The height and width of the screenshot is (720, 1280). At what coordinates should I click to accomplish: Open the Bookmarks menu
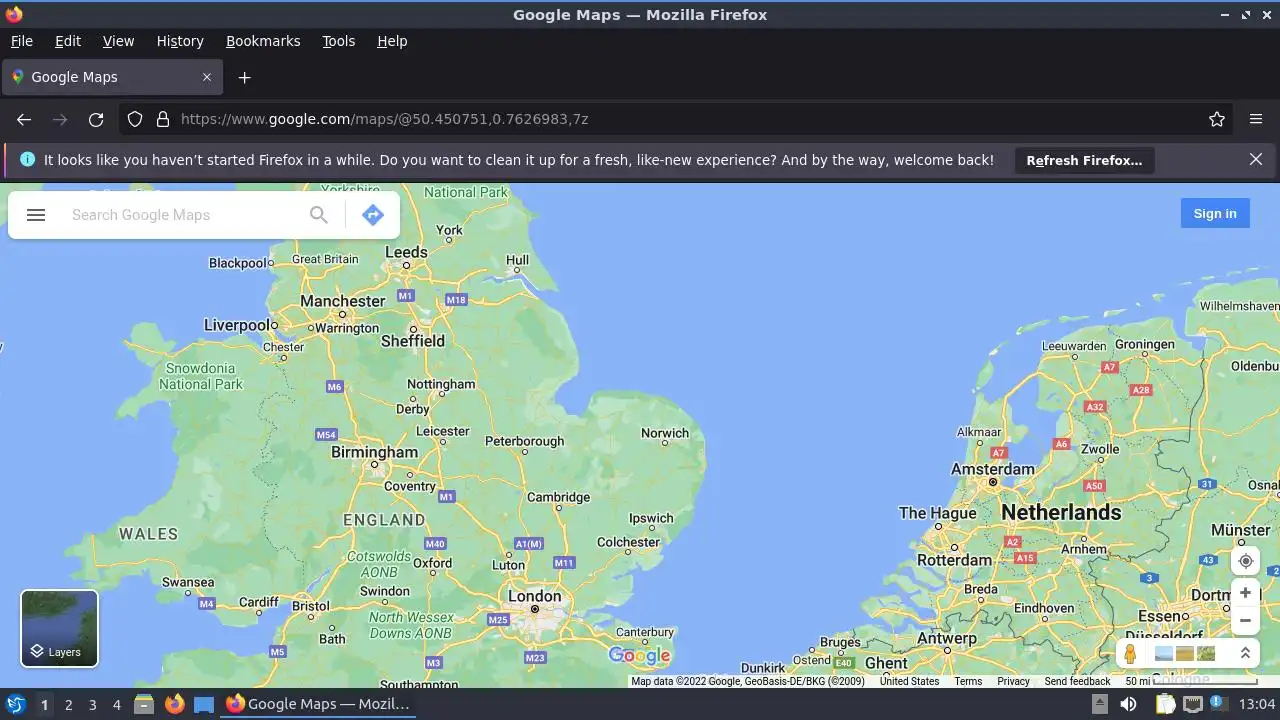tap(263, 41)
